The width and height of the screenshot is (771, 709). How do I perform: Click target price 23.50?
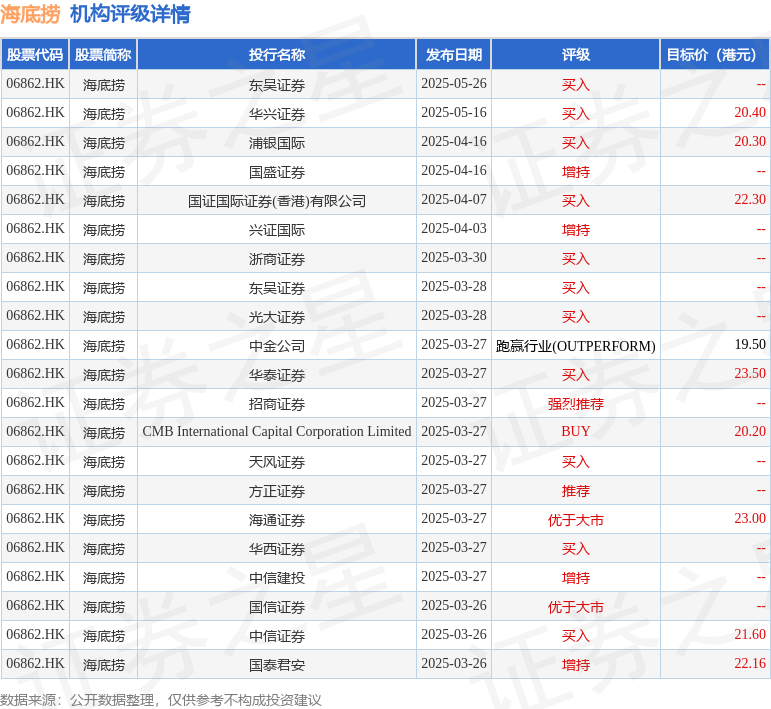750,374
